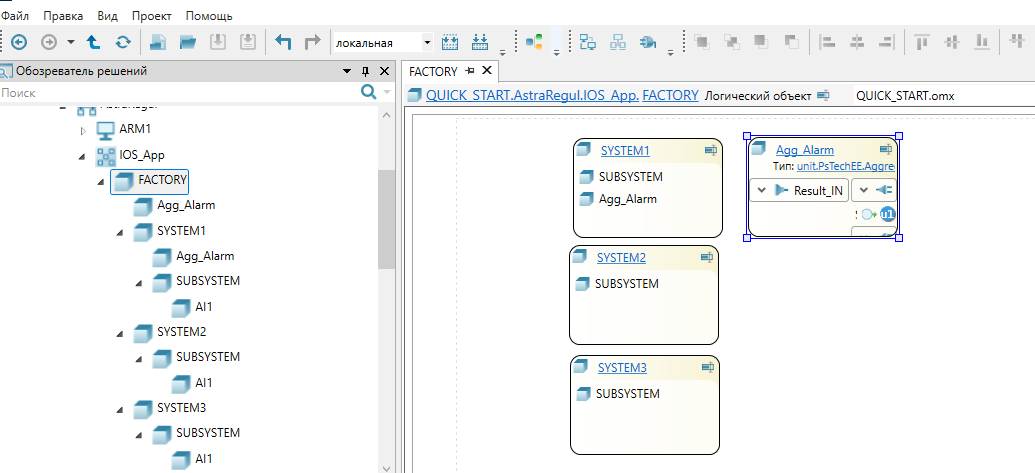Click the new document toolbar icon
This screenshot has width=1035, height=473.
point(158,42)
